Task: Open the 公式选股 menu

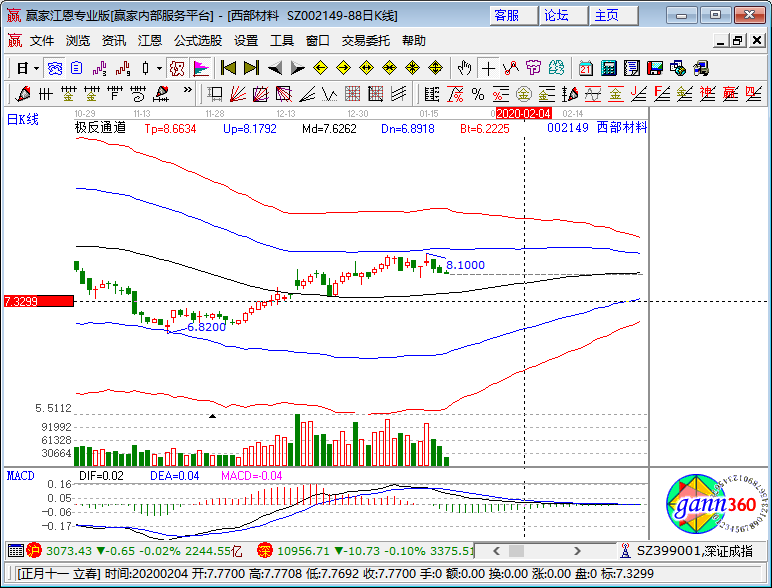Action: pyautogui.click(x=198, y=41)
